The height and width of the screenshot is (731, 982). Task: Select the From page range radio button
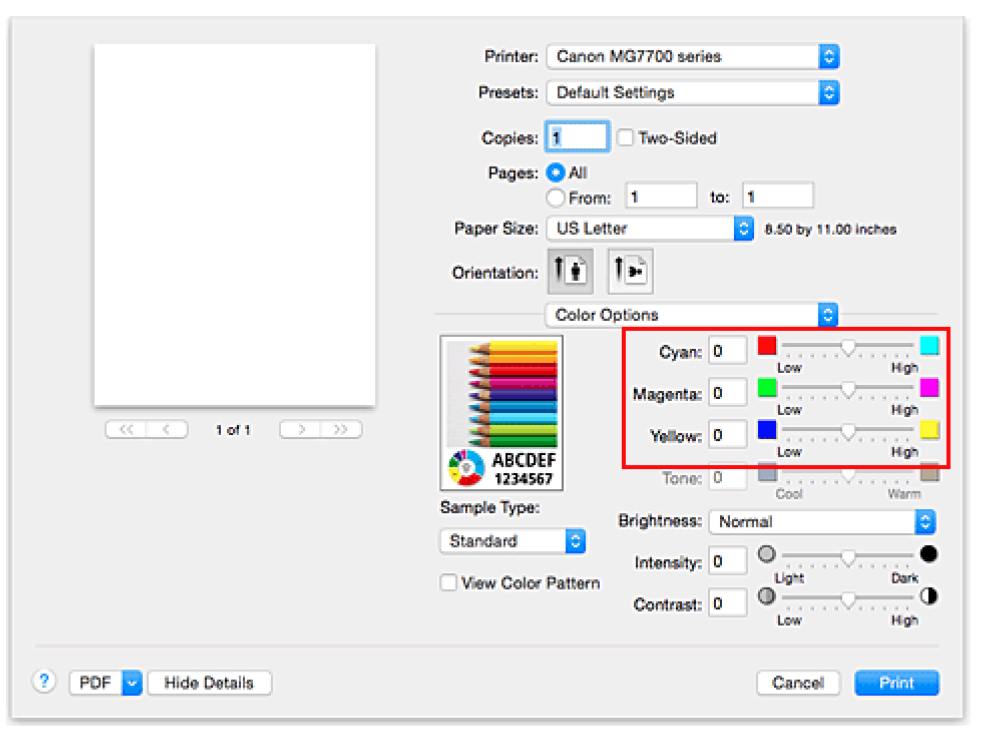coord(555,197)
